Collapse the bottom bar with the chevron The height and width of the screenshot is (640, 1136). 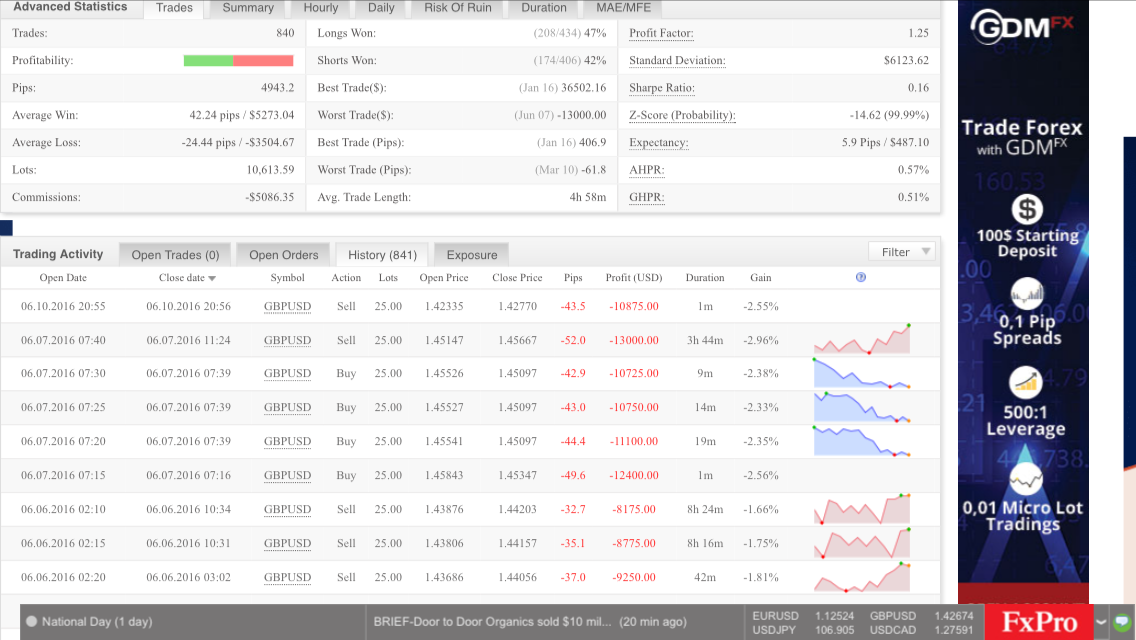pos(1101,622)
